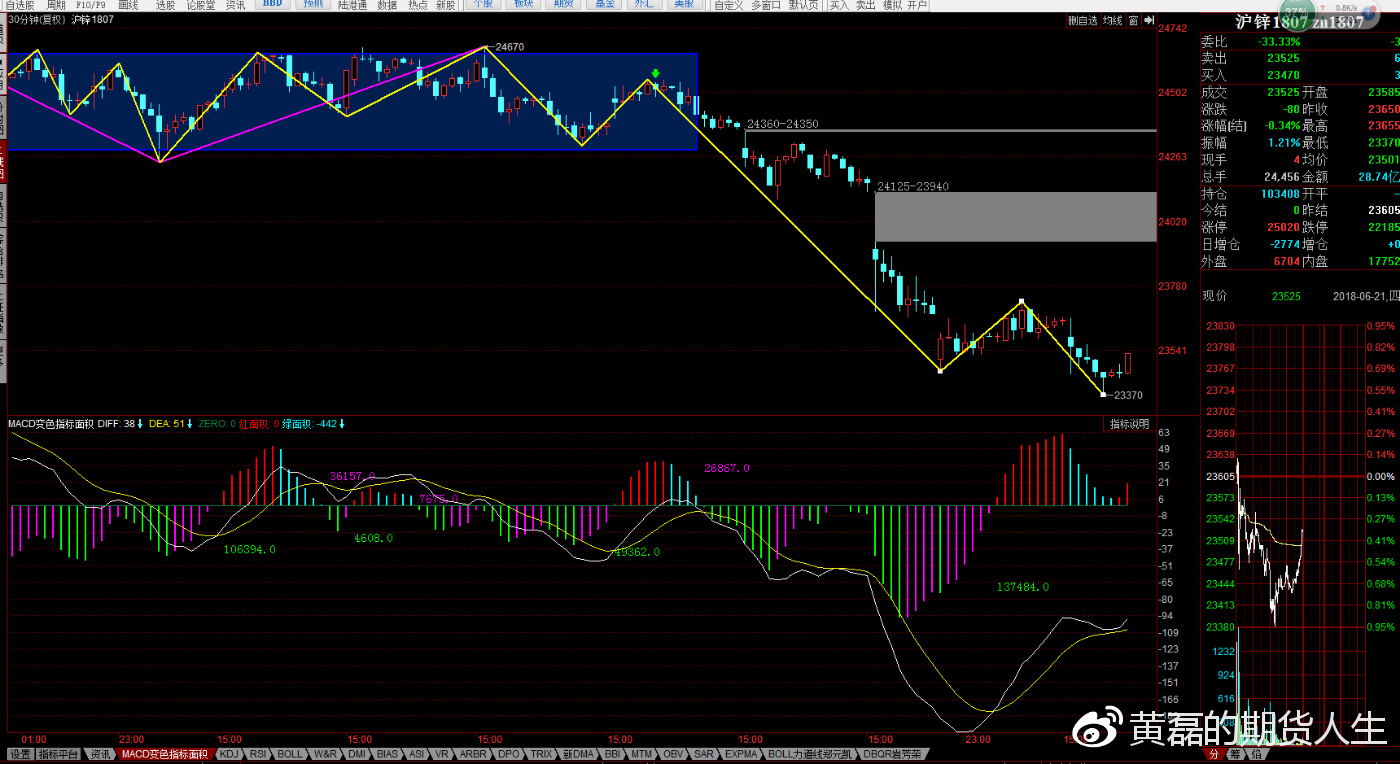Switch to the ARBR indicator tab
The height and width of the screenshot is (764, 1400).
pos(473,754)
